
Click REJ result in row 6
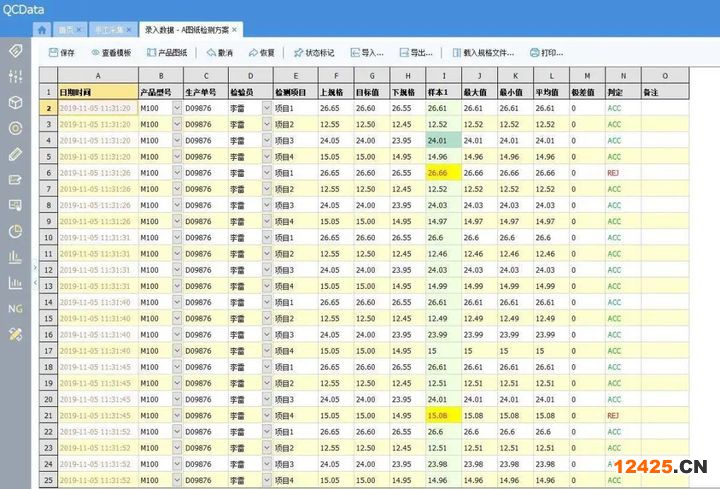[613, 173]
